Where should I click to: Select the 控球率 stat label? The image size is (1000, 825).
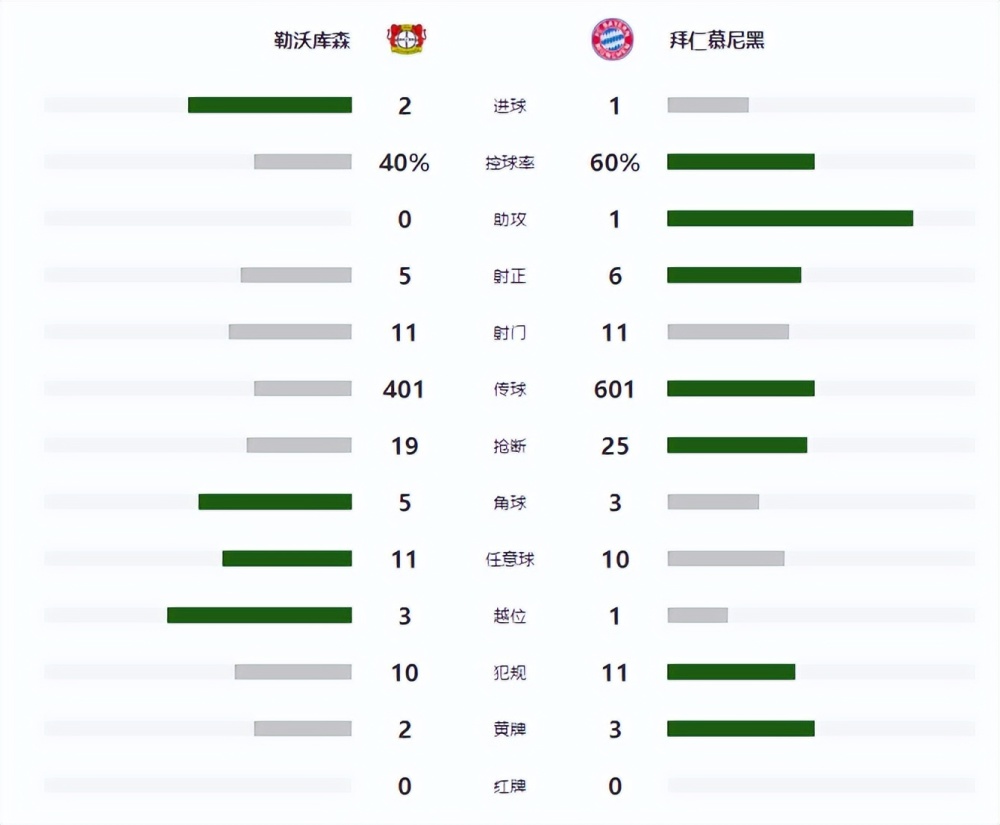[510, 163]
